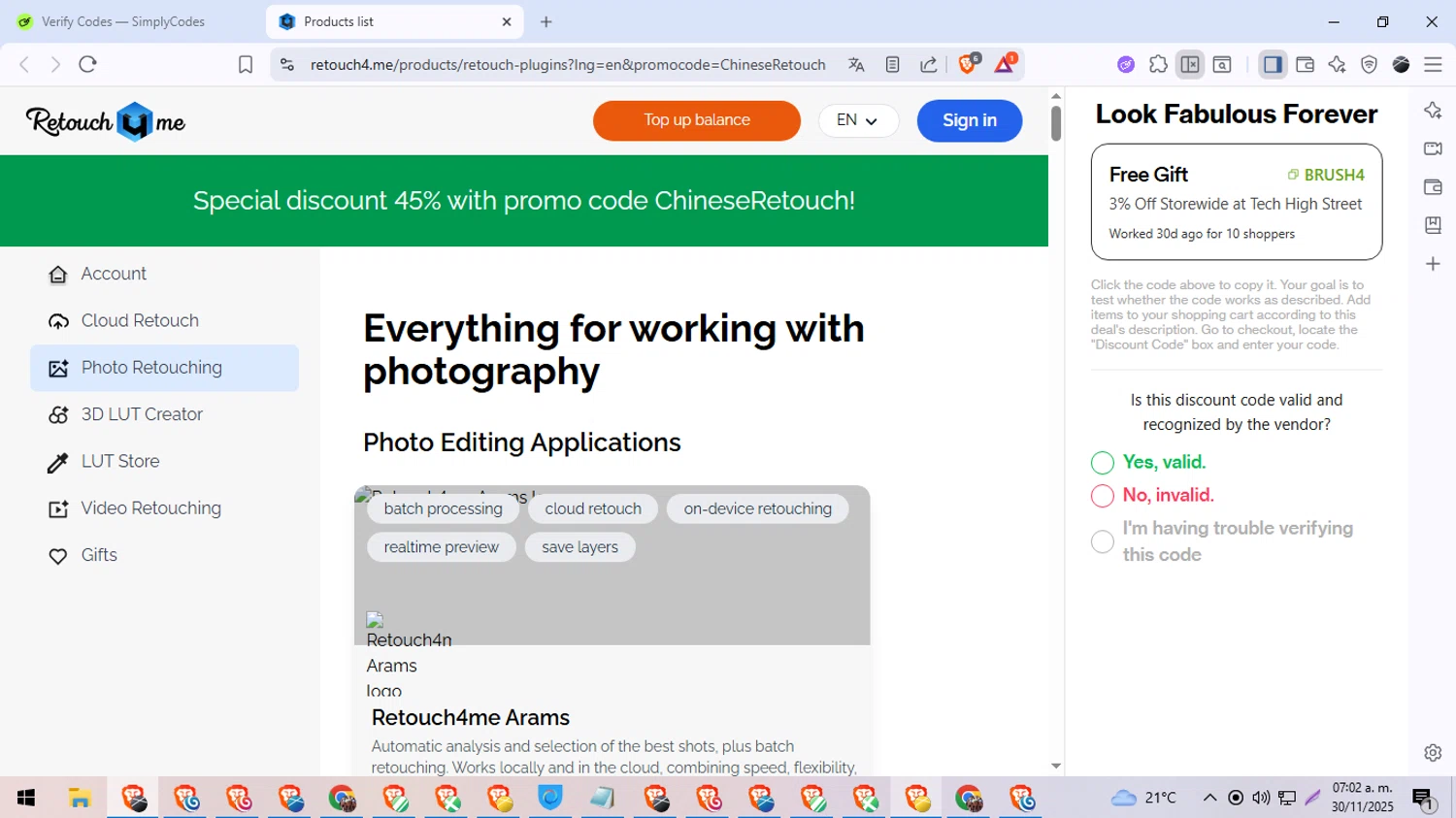The height and width of the screenshot is (818, 1456).
Task: Open LUT Store in the left menu
Action: (x=164, y=461)
